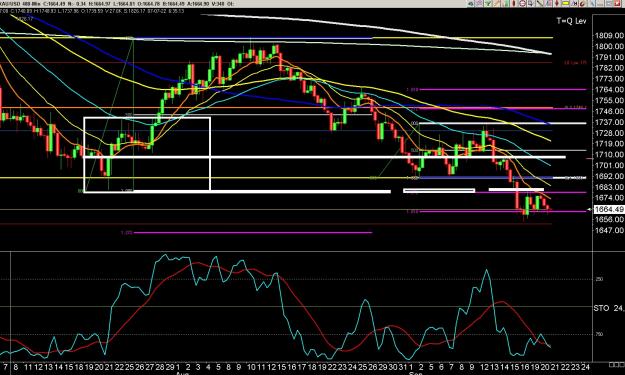The height and width of the screenshot is (375, 625).
Task: Click the 1683 price axis label
Action: tap(609, 187)
